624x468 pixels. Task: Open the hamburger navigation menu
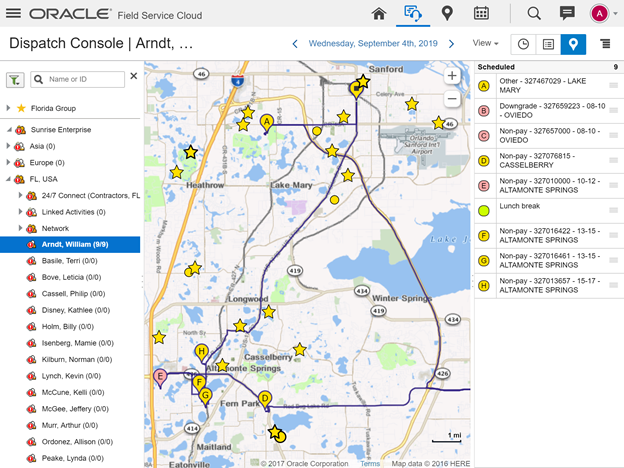[14, 13]
